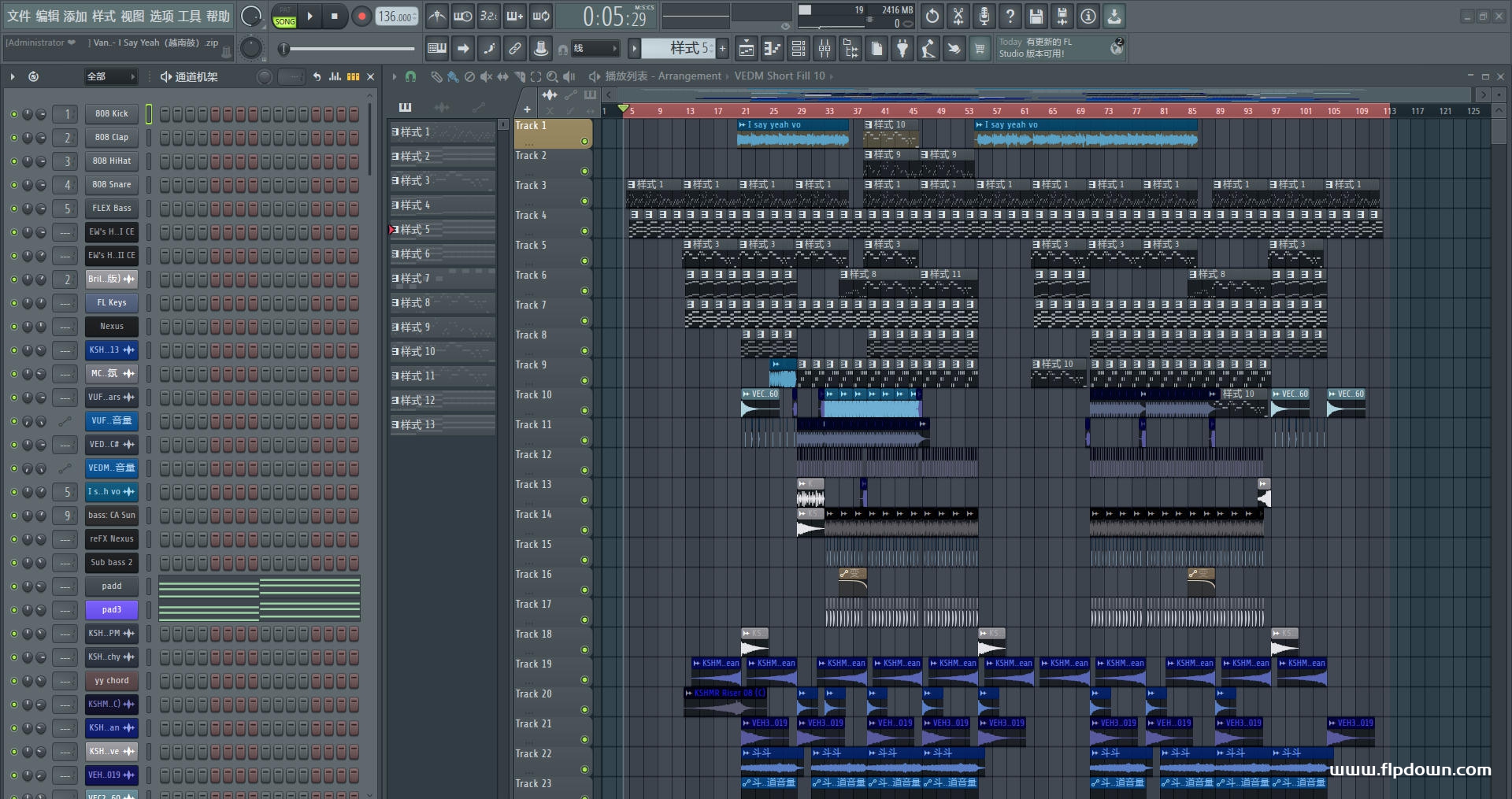Click the microphone recording icon
Viewport: 1512px width, 799px height.
[x=984, y=16]
